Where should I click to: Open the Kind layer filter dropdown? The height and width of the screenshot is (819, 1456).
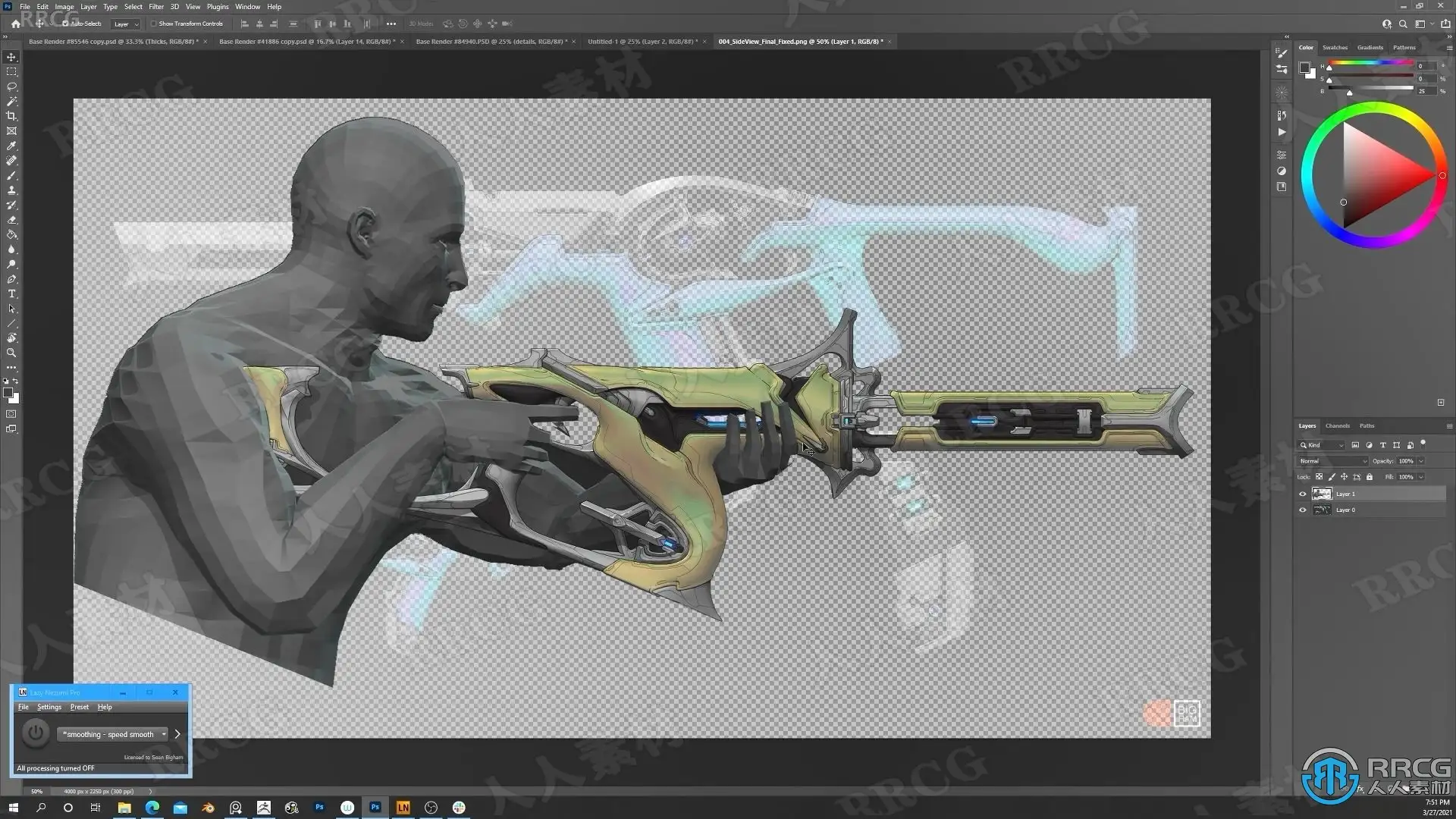[1323, 445]
